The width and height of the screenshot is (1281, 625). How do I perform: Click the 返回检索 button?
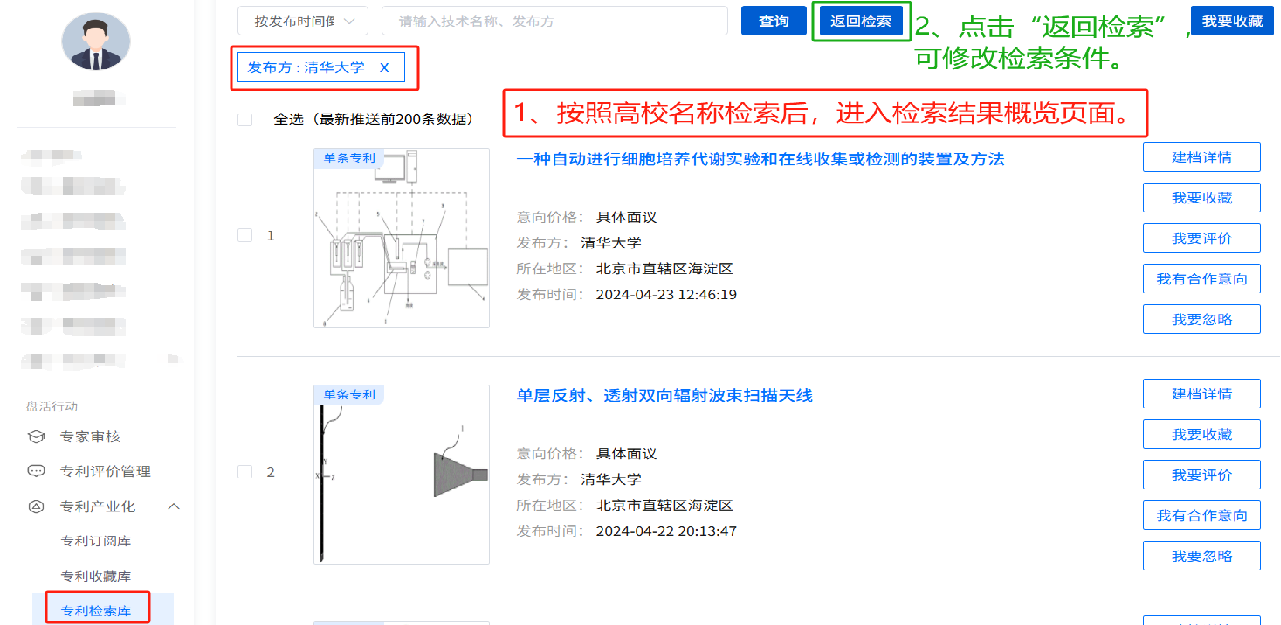pos(860,21)
